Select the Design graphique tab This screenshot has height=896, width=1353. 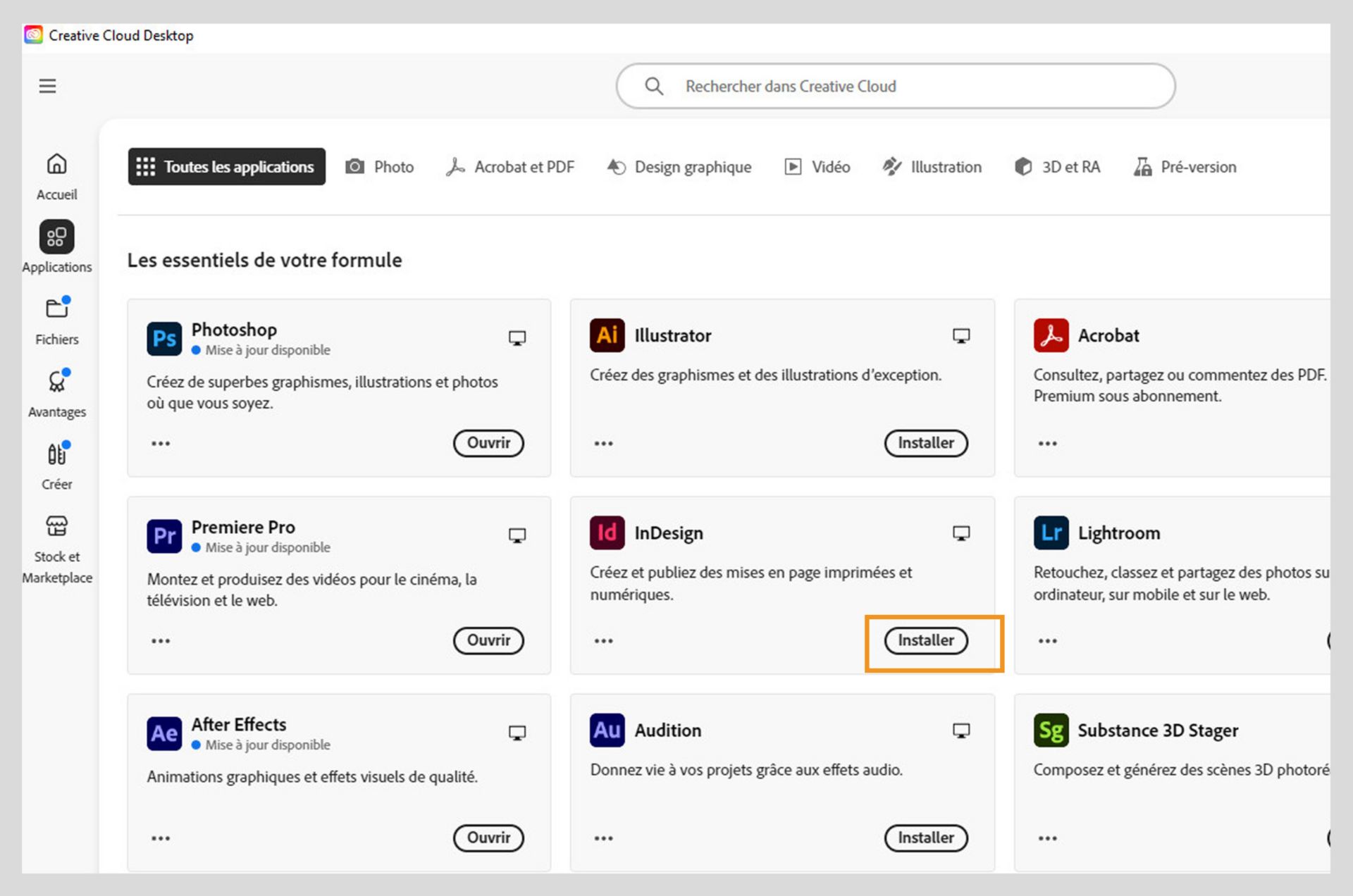coord(679,167)
